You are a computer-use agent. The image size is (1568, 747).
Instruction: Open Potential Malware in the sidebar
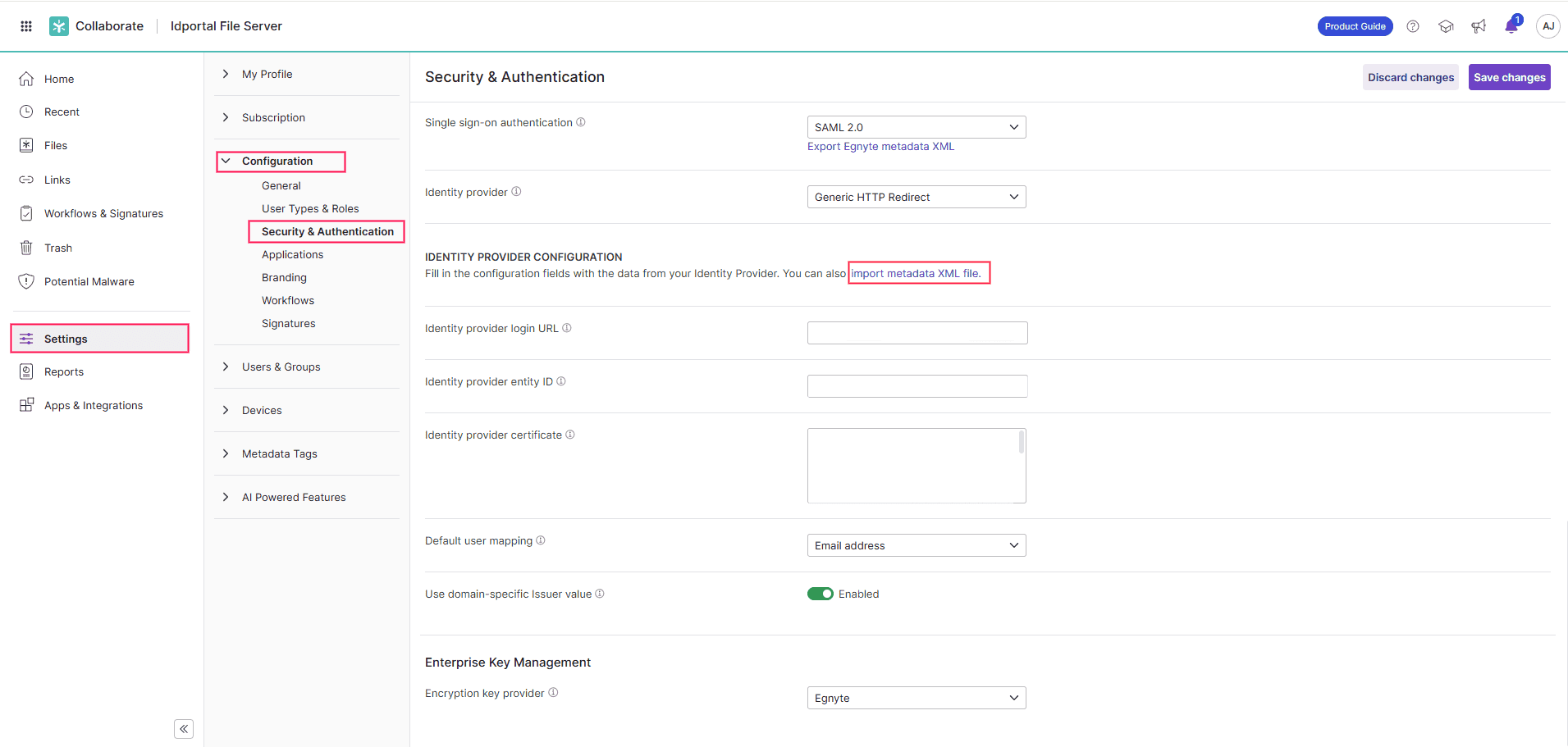(89, 281)
